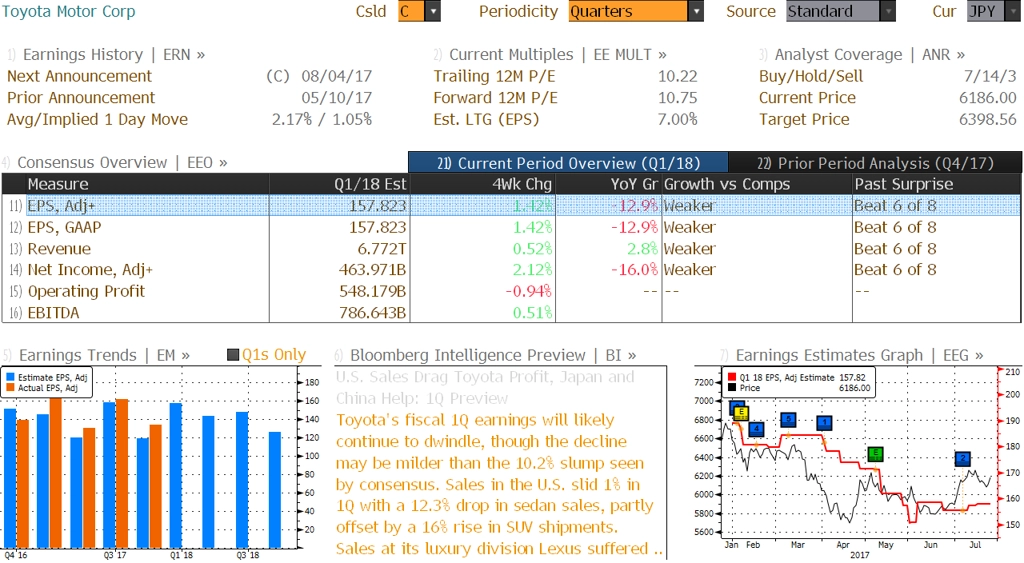Image resolution: width=1024 pixels, height=563 pixels.
Task: Click the Operating Profit 4Wk change -0.94%
Action: coord(528,291)
